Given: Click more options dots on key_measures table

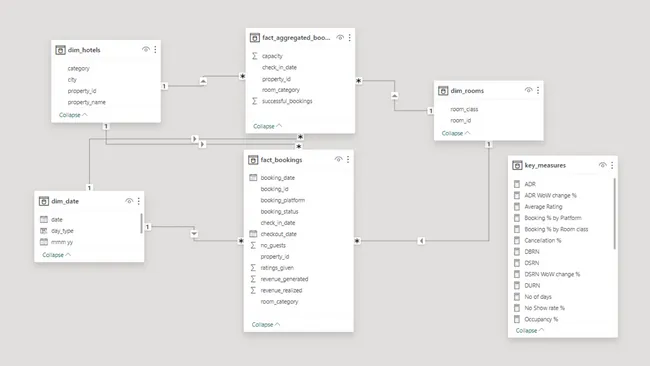Looking at the screenshot, I should (612, 165).
